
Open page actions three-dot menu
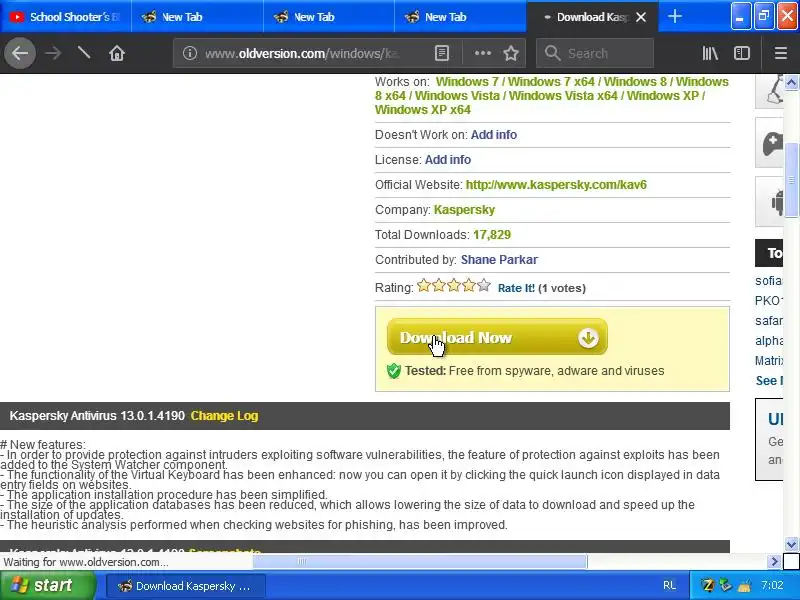pos(482,53)
